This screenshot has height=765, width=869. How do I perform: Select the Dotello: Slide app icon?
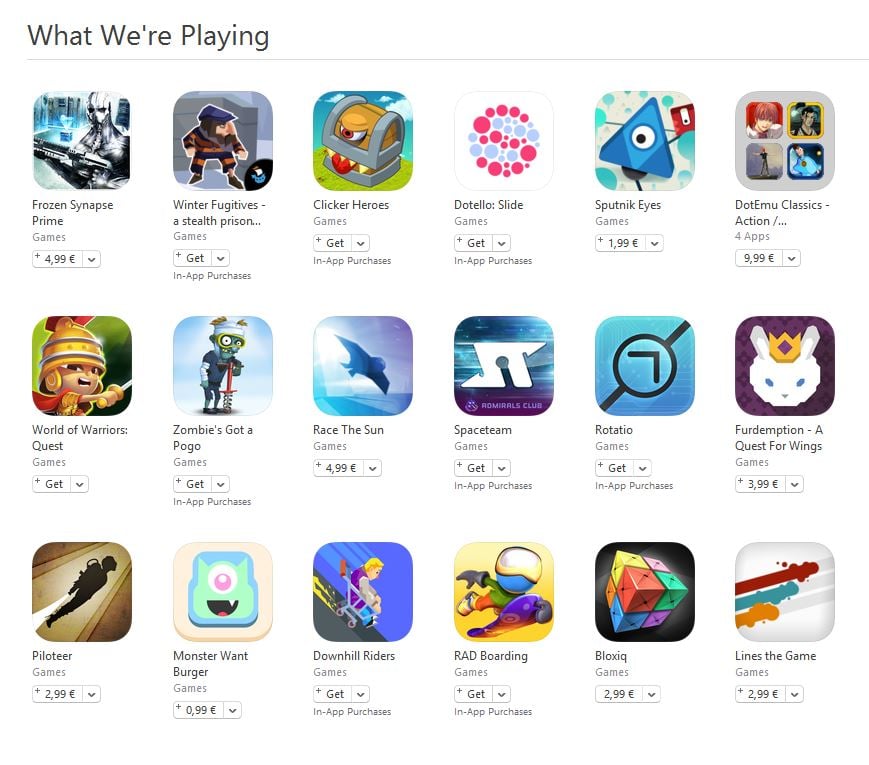pos(504,141)
